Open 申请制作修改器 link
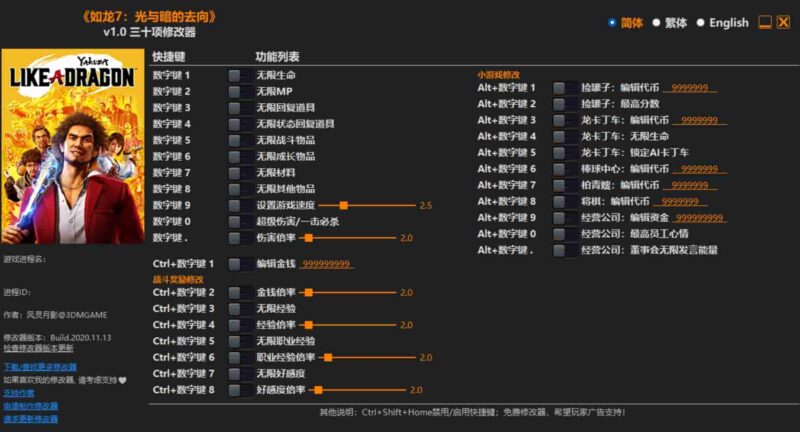The height and width of the screenshot is (432, 800). [31, 406]
